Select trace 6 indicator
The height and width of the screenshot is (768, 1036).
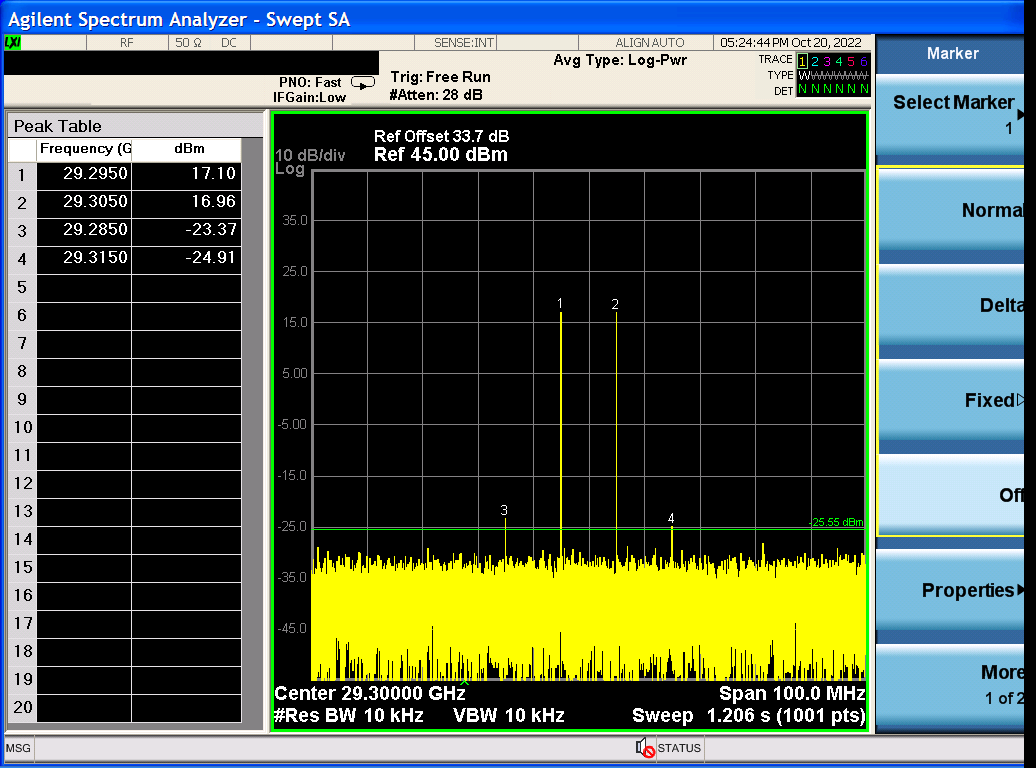pyautogui.click(x=864, y=61)
